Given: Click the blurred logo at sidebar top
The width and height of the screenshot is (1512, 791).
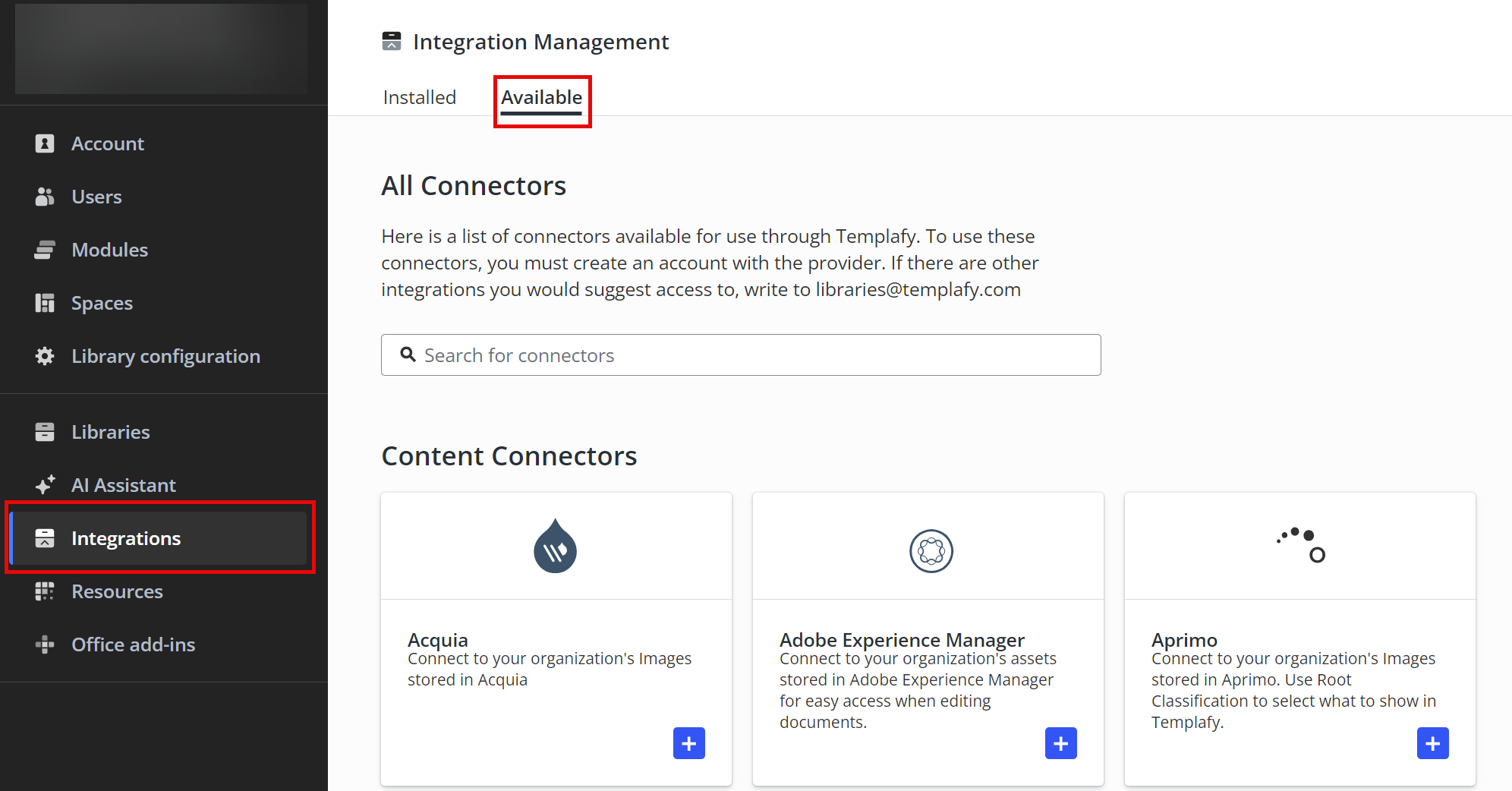Looking at the screenshot, I should pos(161,49).
